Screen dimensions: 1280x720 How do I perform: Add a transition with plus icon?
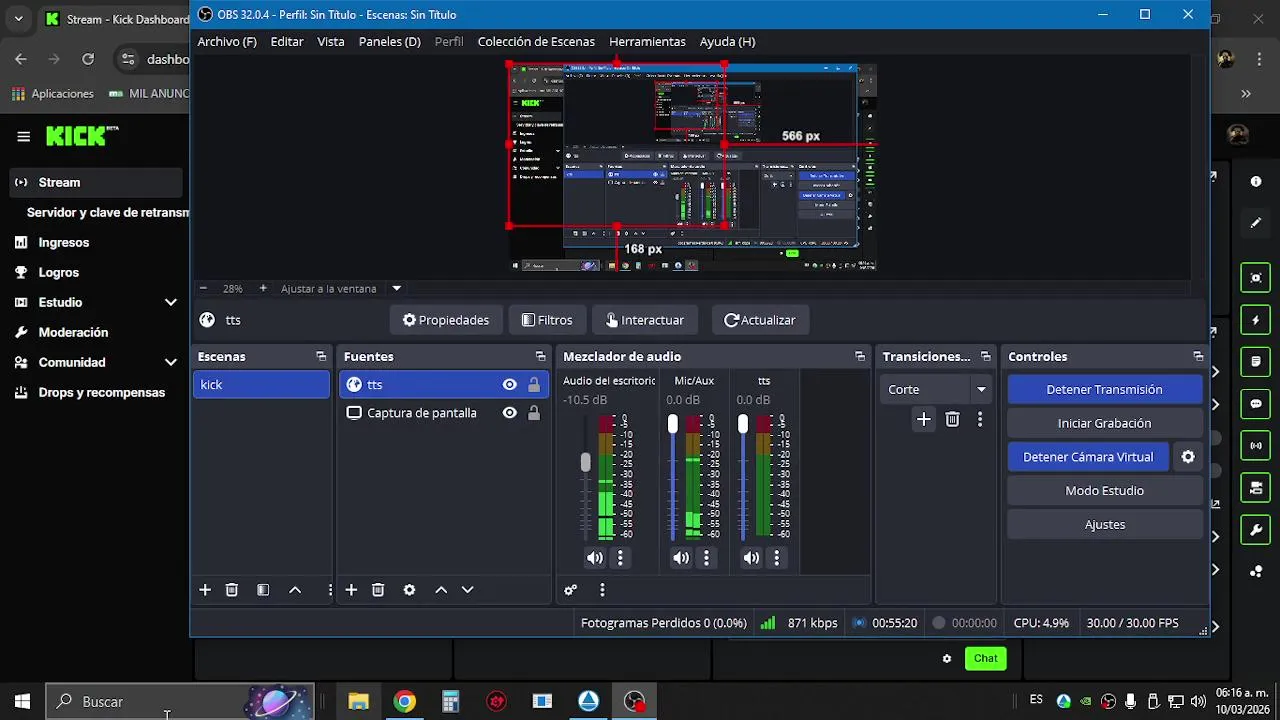tap(924, 420)
